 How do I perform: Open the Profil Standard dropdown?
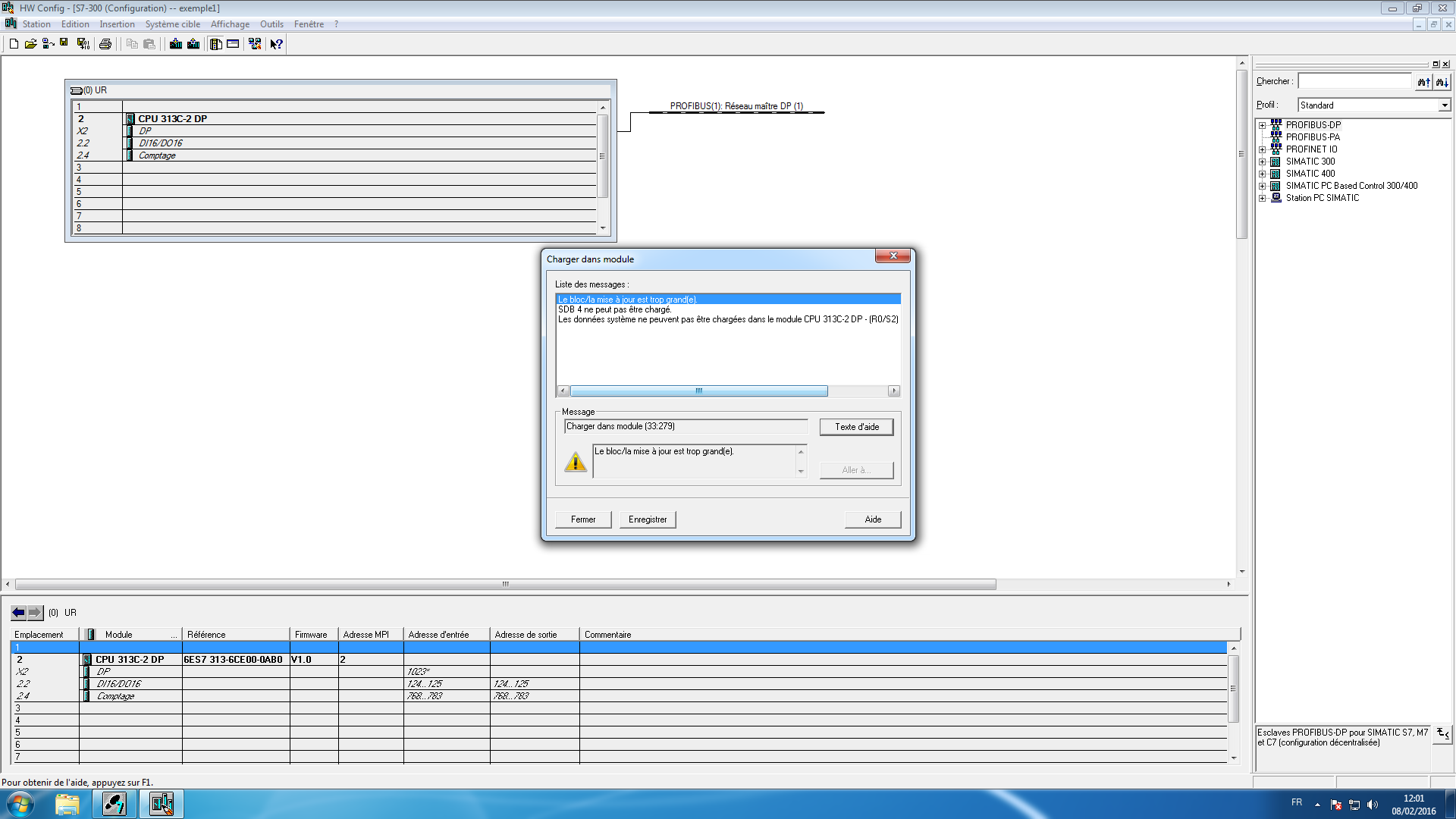[x=1444, y=105]
